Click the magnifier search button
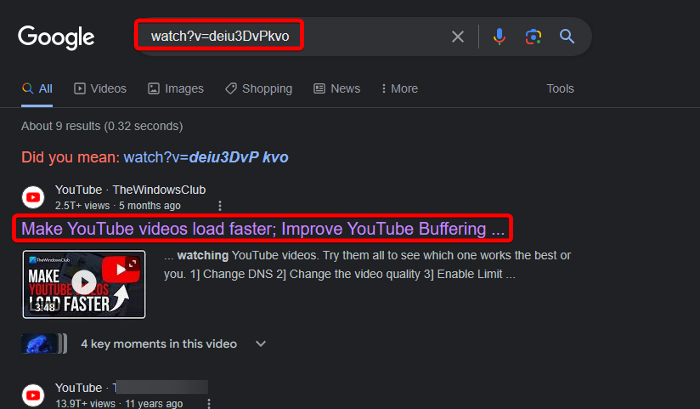 point(567,36)
